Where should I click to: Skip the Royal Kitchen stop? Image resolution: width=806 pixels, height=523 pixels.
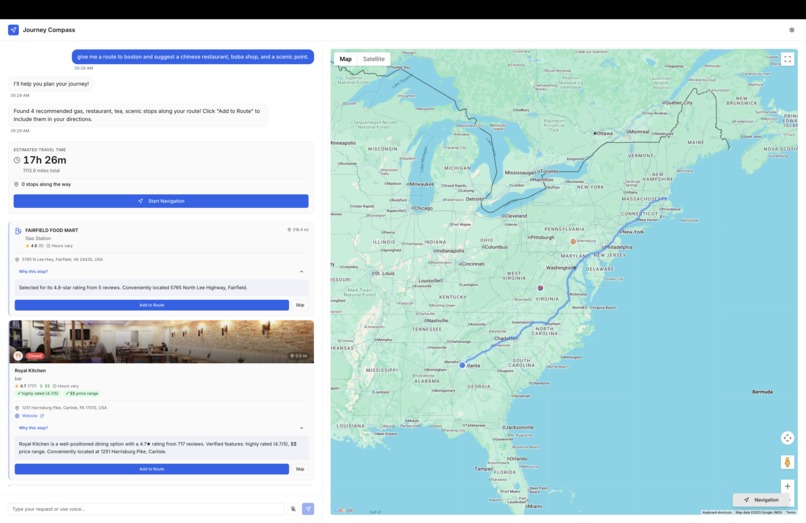coord(300,469)
